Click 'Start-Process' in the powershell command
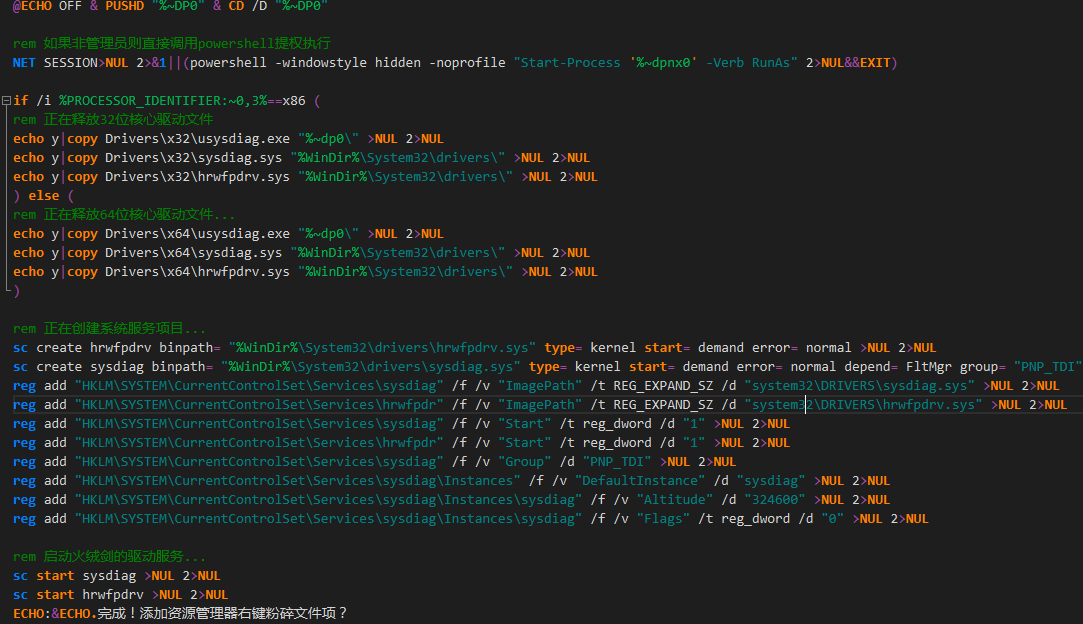The width and height of the screenshot is (1083, 624). [x=571, y=63]
